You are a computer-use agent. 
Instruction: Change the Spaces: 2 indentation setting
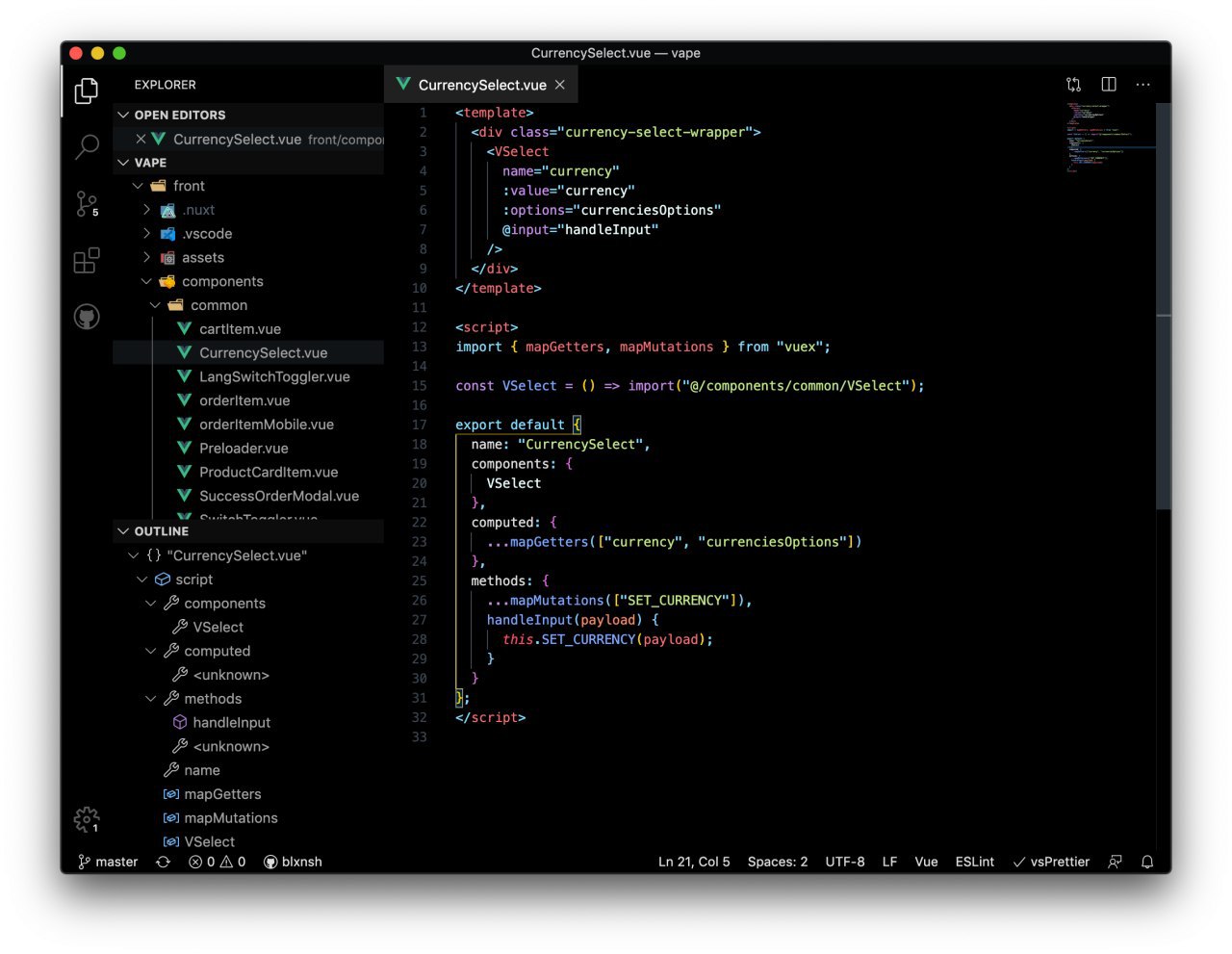[778, 862]
